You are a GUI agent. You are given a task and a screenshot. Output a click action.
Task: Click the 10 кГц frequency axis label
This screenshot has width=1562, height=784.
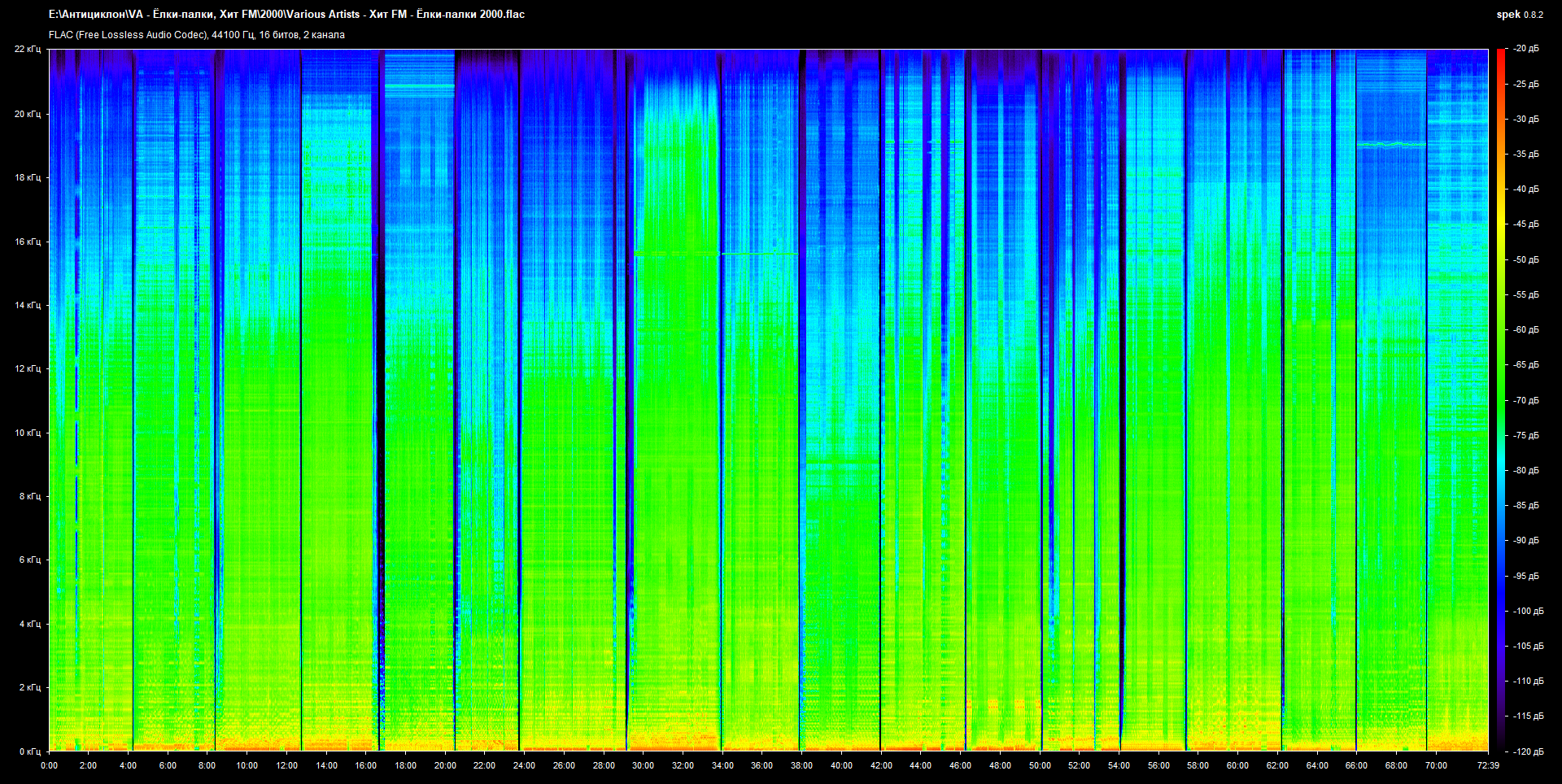(28, 433)
